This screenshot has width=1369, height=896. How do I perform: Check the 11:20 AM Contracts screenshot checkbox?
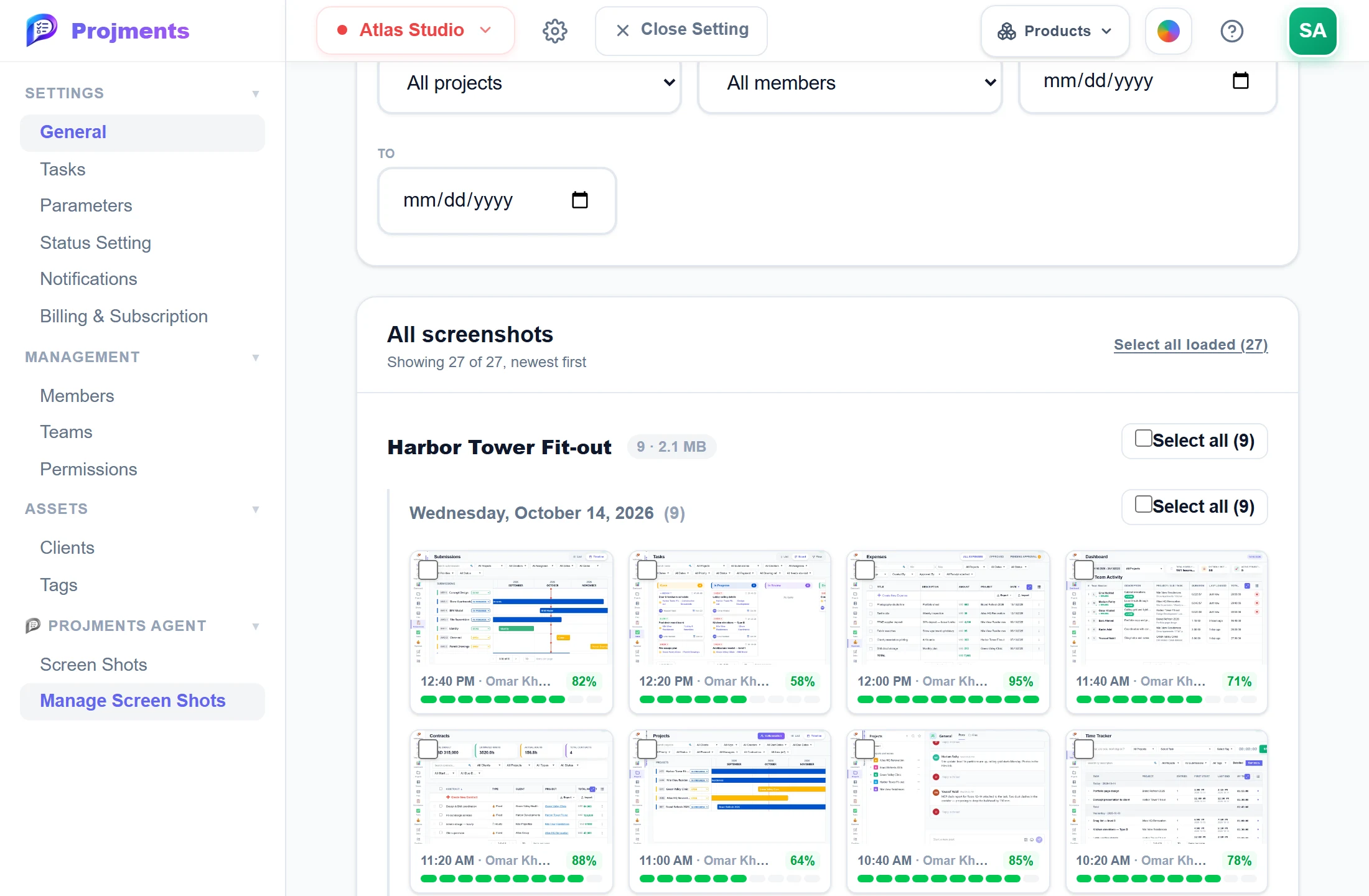(x=428, y=749)
